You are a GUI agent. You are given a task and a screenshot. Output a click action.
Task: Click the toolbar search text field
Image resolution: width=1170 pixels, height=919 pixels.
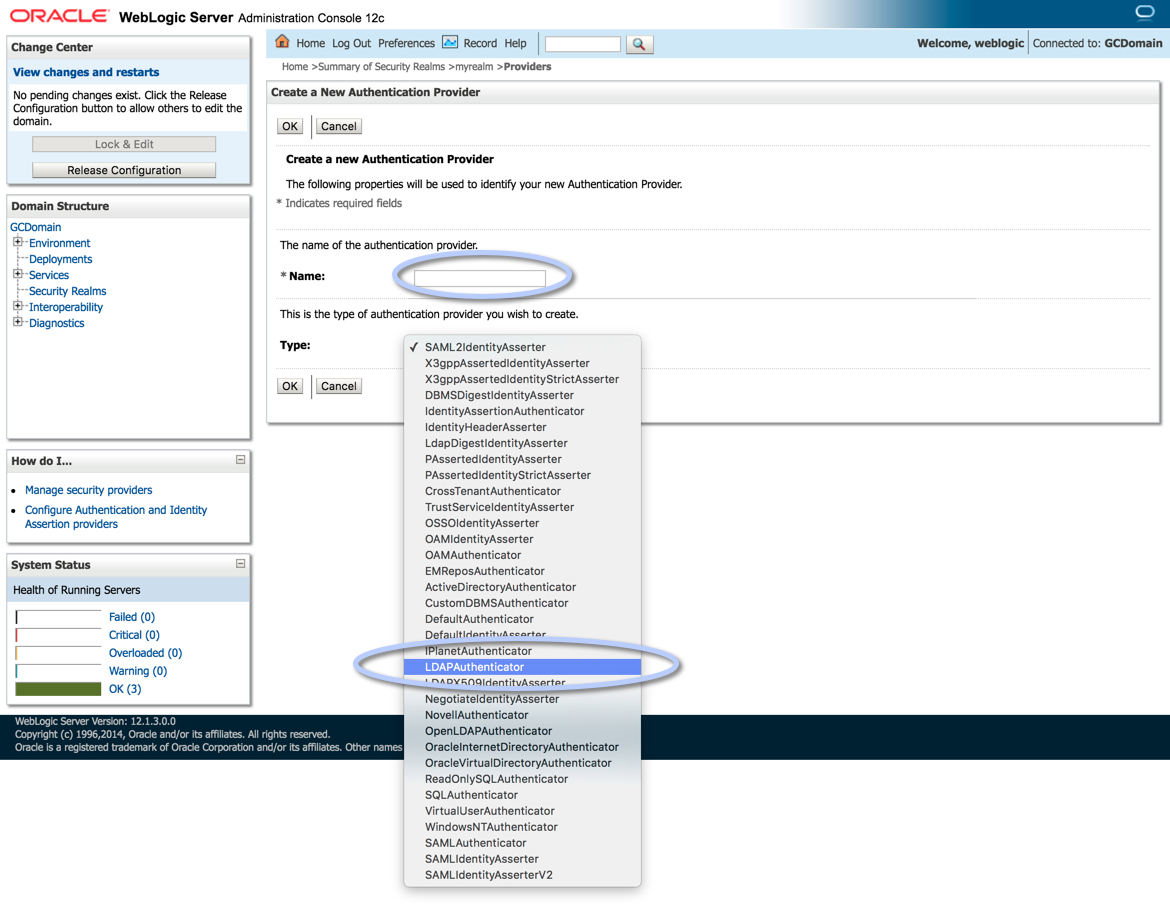[583, 44]
